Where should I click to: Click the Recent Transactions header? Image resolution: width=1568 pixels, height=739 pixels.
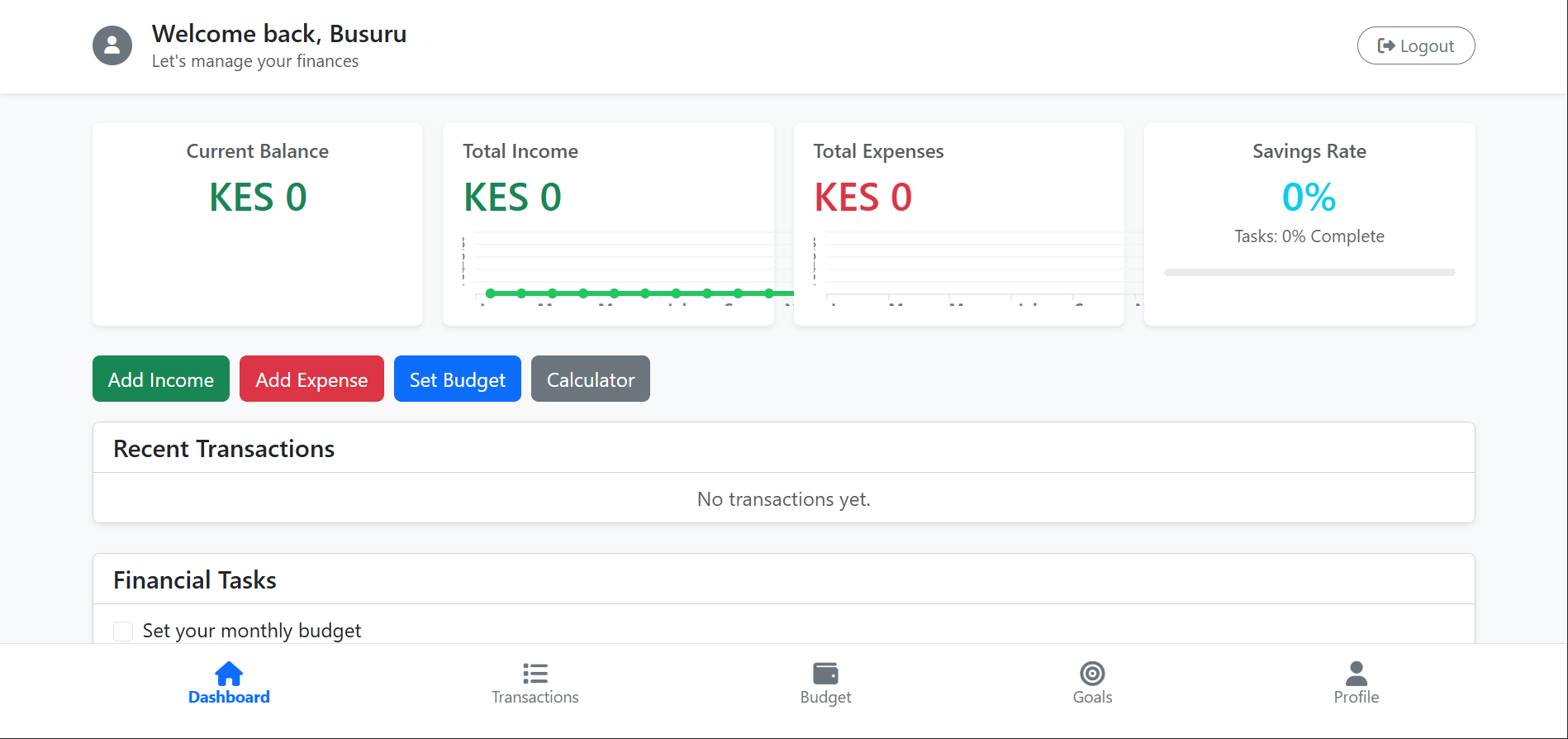(224, 449)
